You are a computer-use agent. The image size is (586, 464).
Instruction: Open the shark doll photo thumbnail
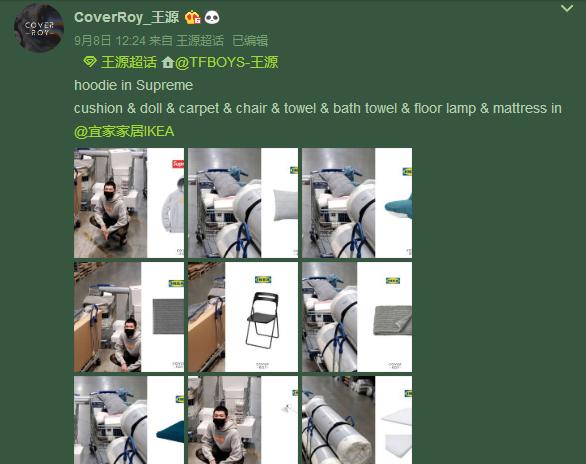click(x=357, y=203)
